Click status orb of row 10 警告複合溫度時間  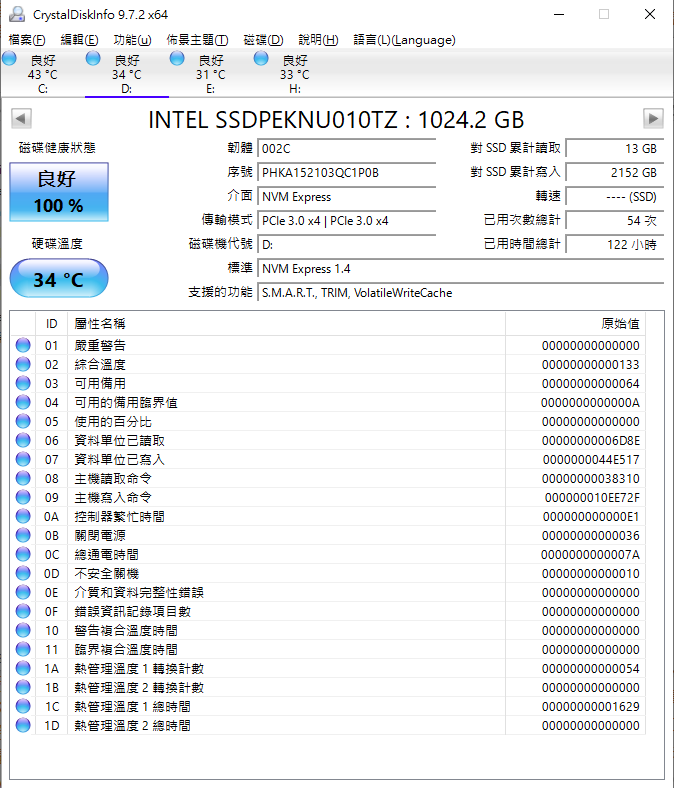23,630
